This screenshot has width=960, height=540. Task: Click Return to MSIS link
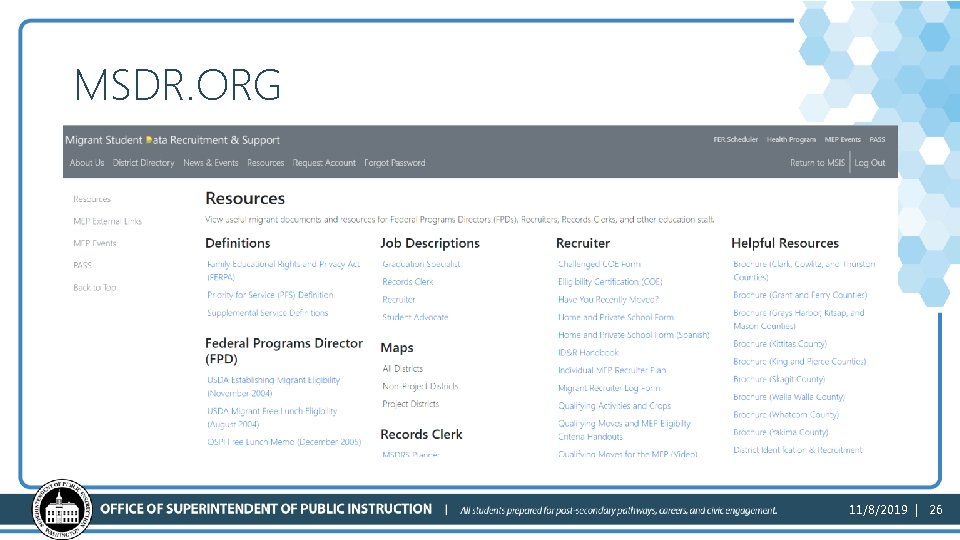coord(817,163)
